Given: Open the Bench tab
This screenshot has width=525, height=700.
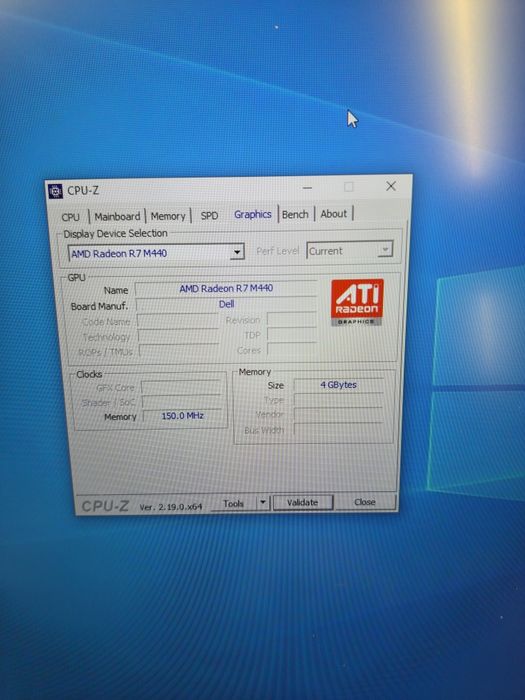Looking at the screenshot, I should pos(295,214).
